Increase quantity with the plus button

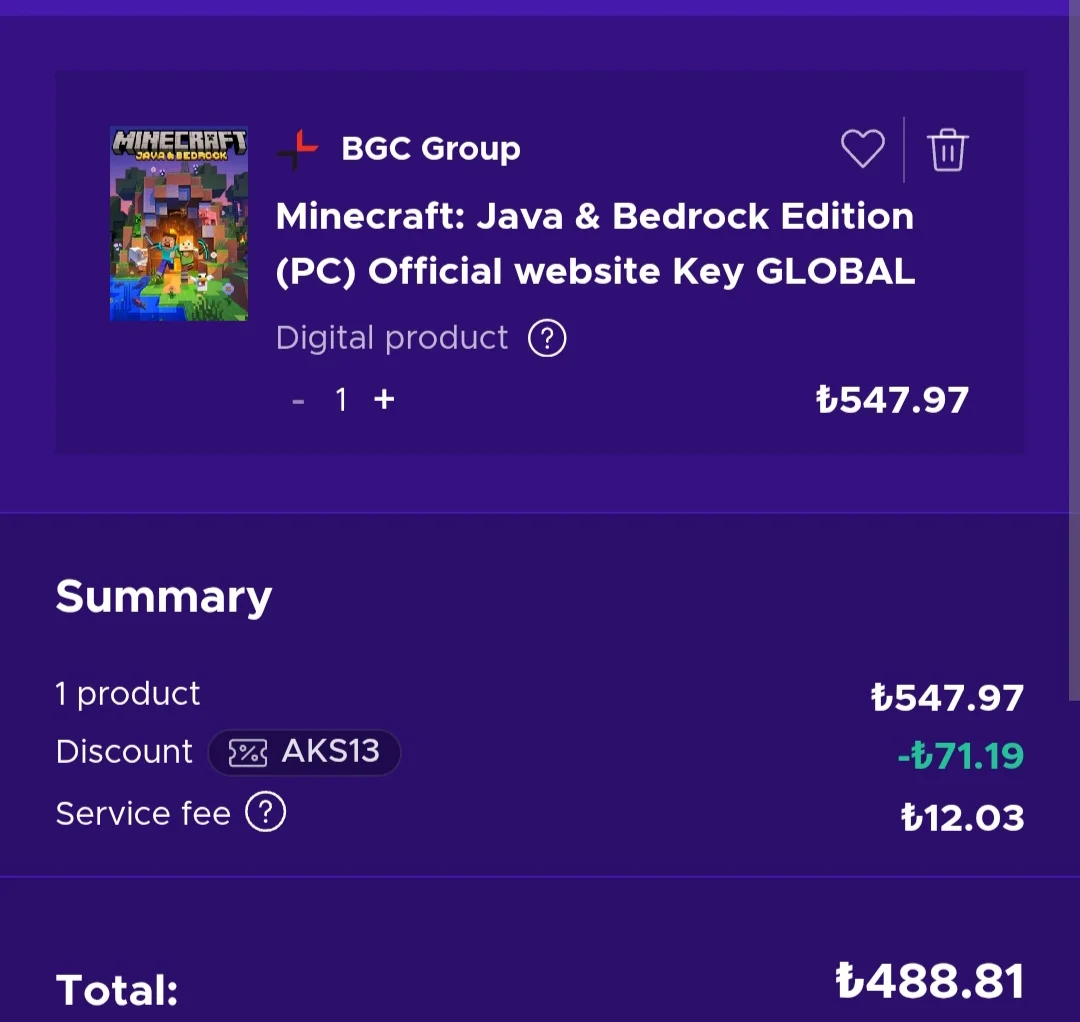384,400
